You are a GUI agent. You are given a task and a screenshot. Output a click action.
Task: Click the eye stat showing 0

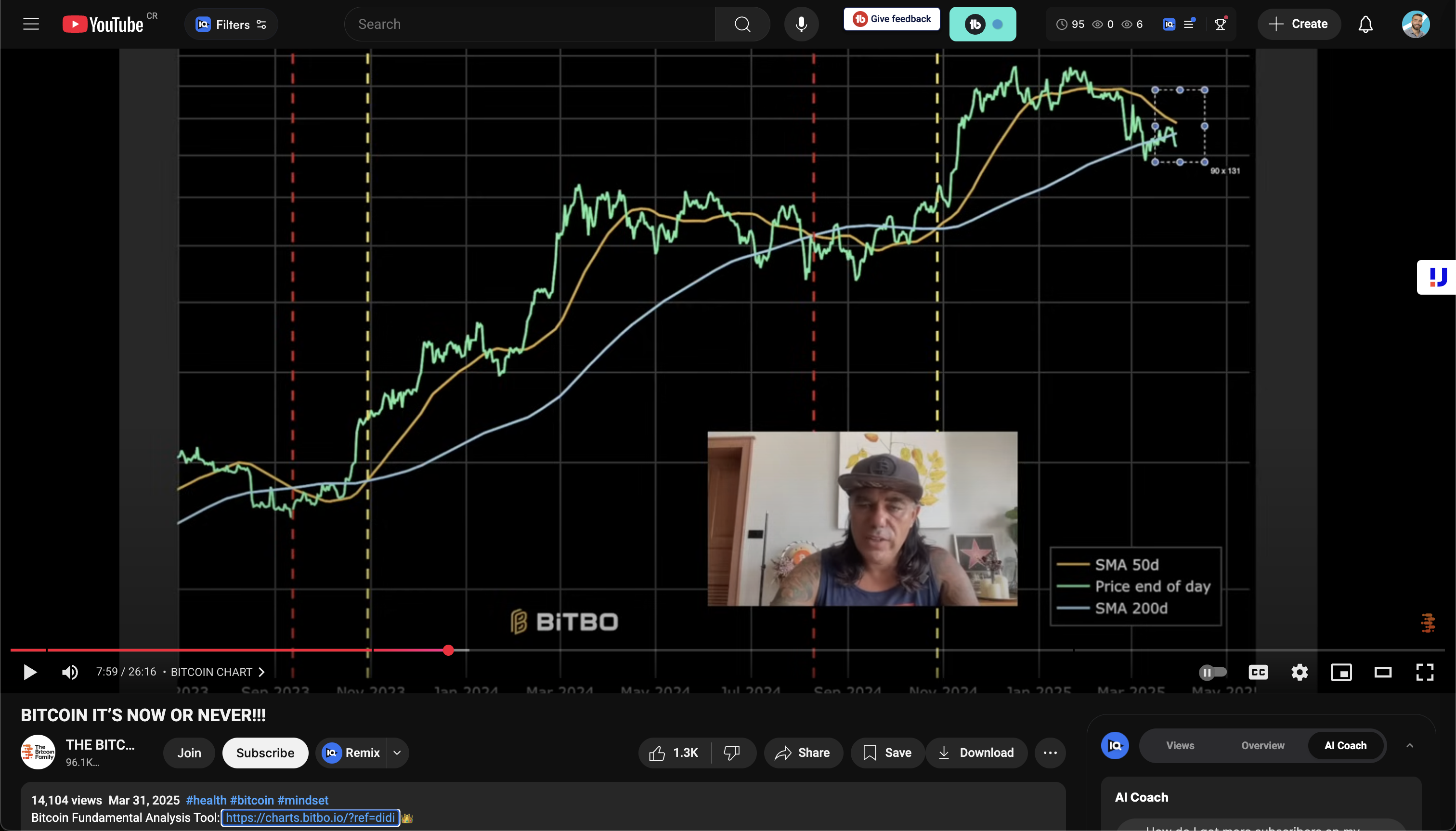(1103, 24)
